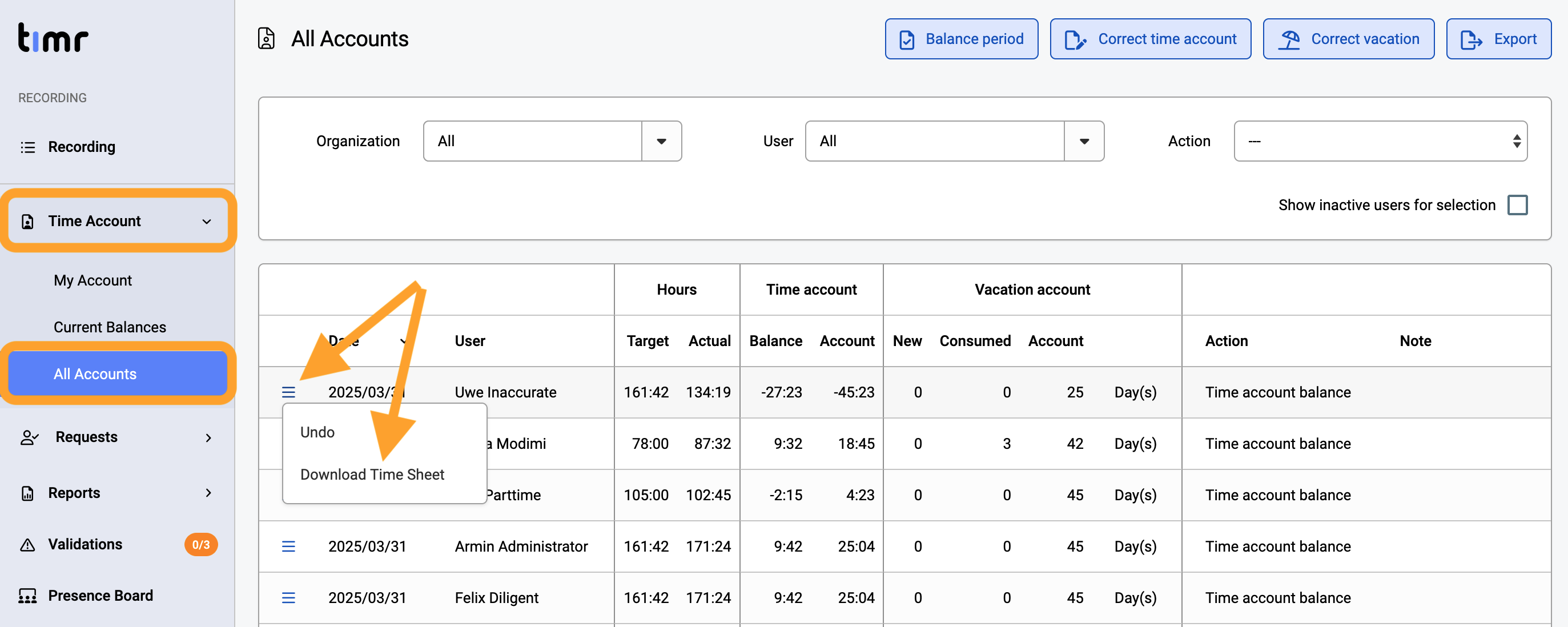
Task: Open Validations in sidebar
Action: pyautogui.click(x=85, y=545)
